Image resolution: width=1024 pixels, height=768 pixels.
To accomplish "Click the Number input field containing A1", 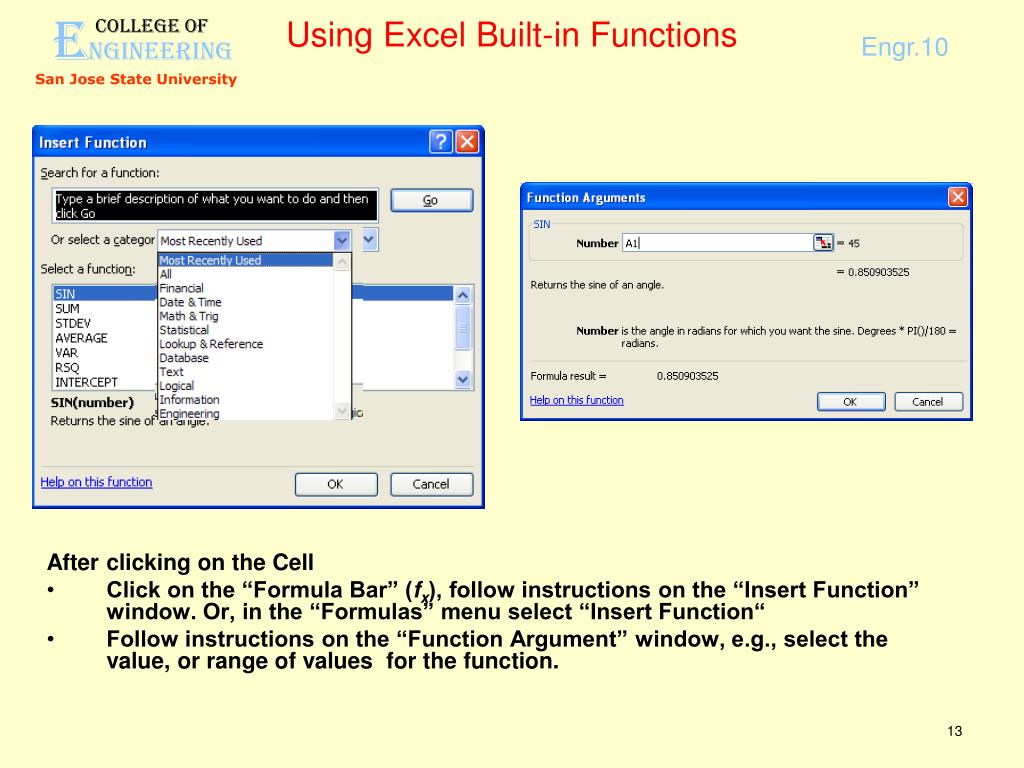I will 718,243.
